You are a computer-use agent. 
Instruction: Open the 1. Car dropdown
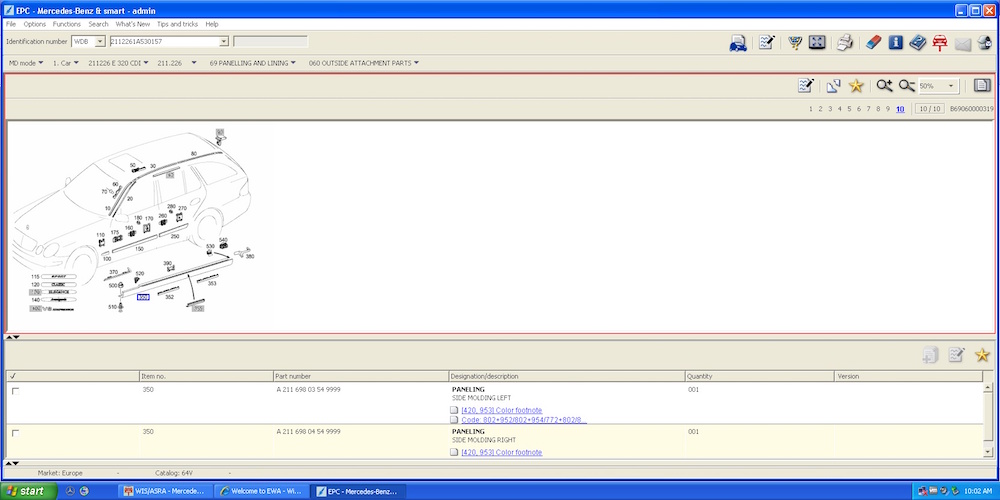pos(66,63)
